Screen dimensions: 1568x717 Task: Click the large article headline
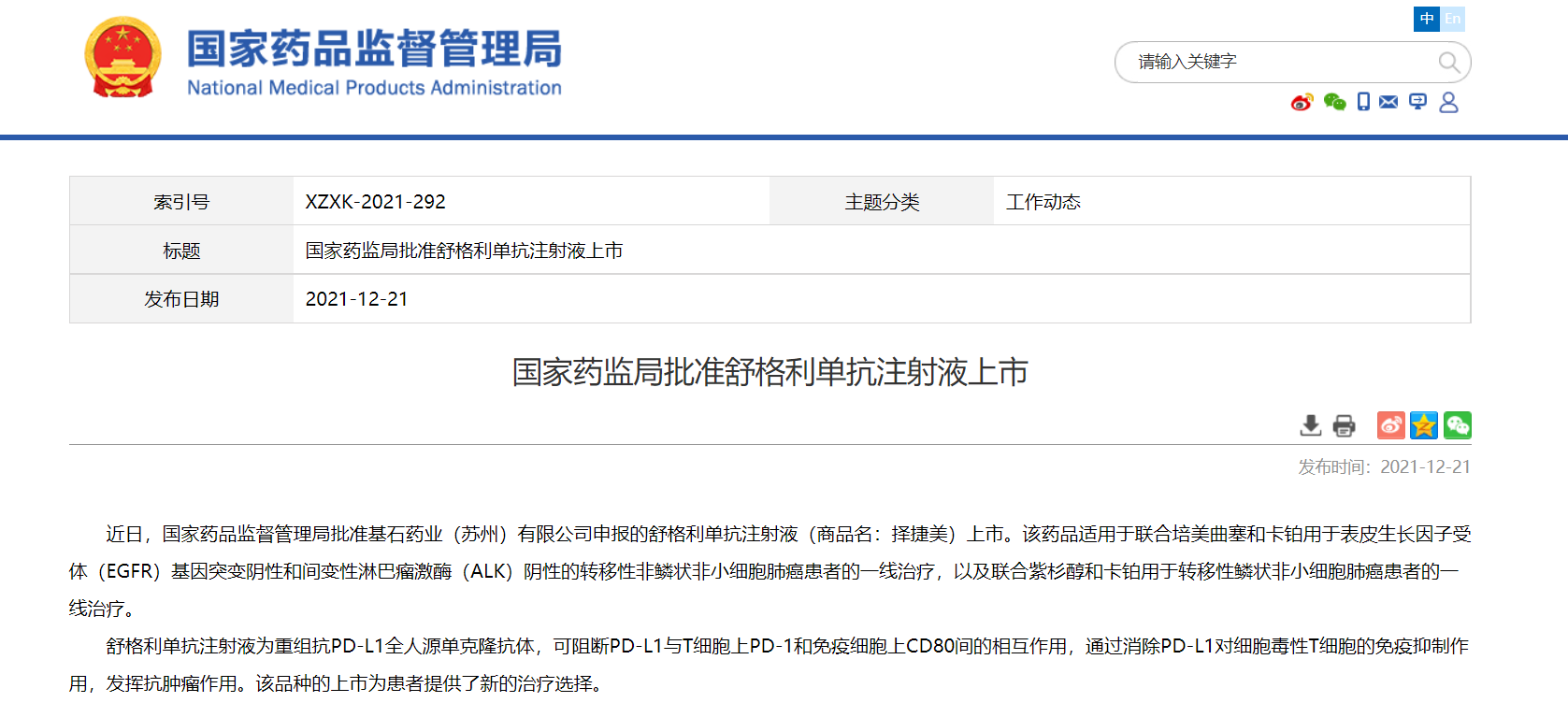pos(770,372)
